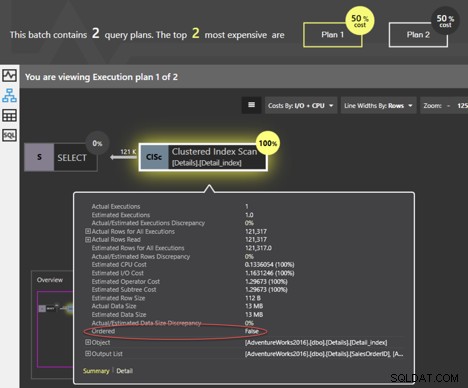Click the Estimated Data Size label

coord(119,314)
